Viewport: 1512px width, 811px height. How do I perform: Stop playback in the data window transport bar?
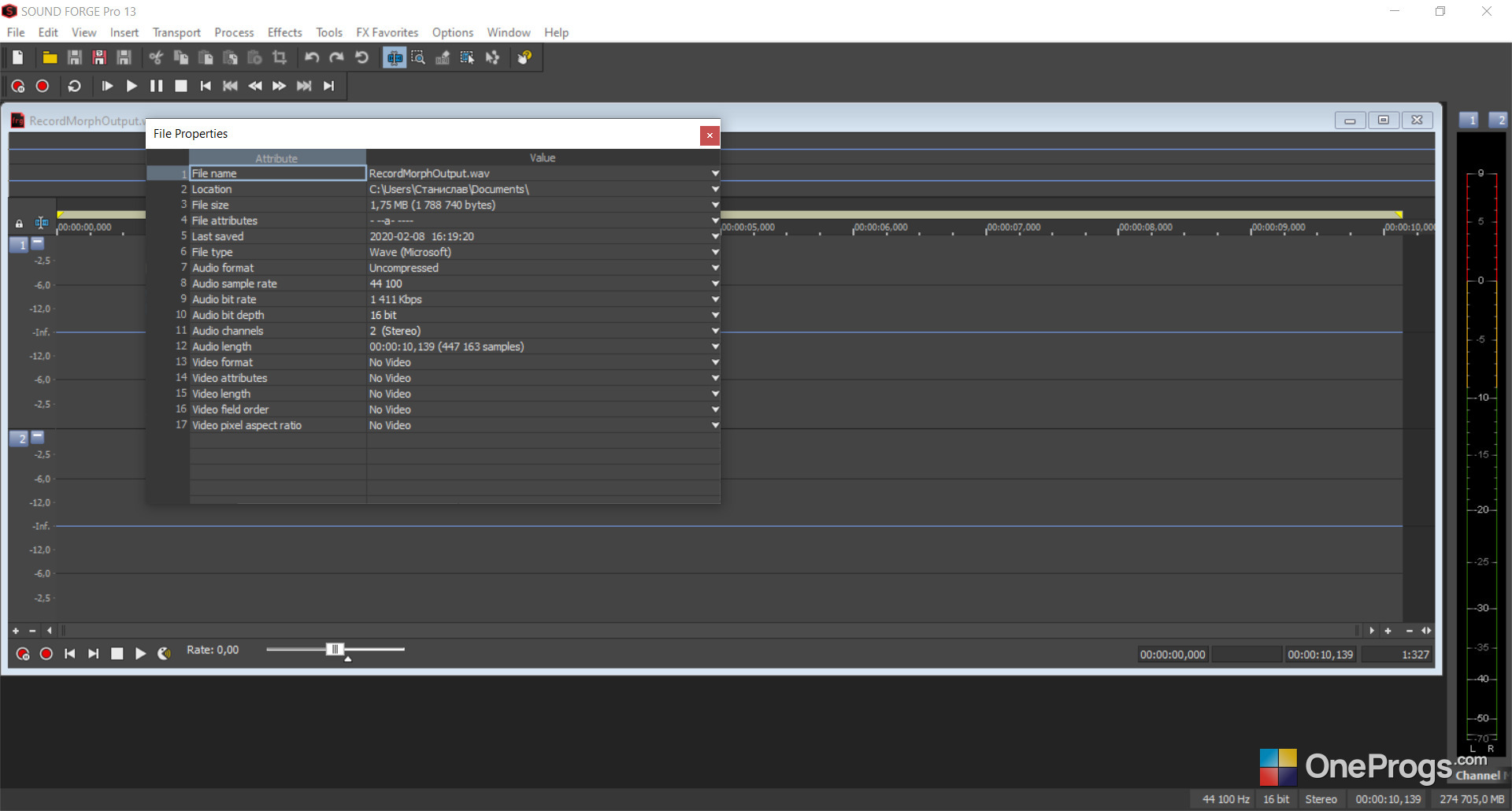click(117, 654)
